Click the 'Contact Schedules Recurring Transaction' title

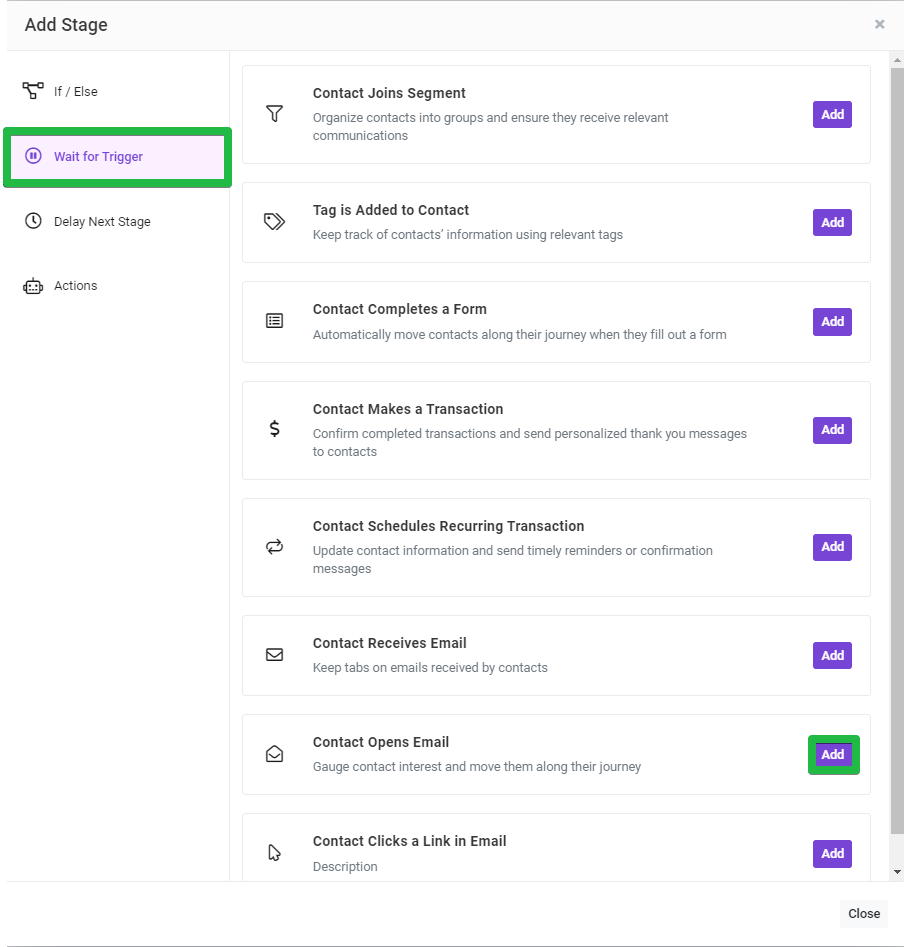click(x=448, y=526)
